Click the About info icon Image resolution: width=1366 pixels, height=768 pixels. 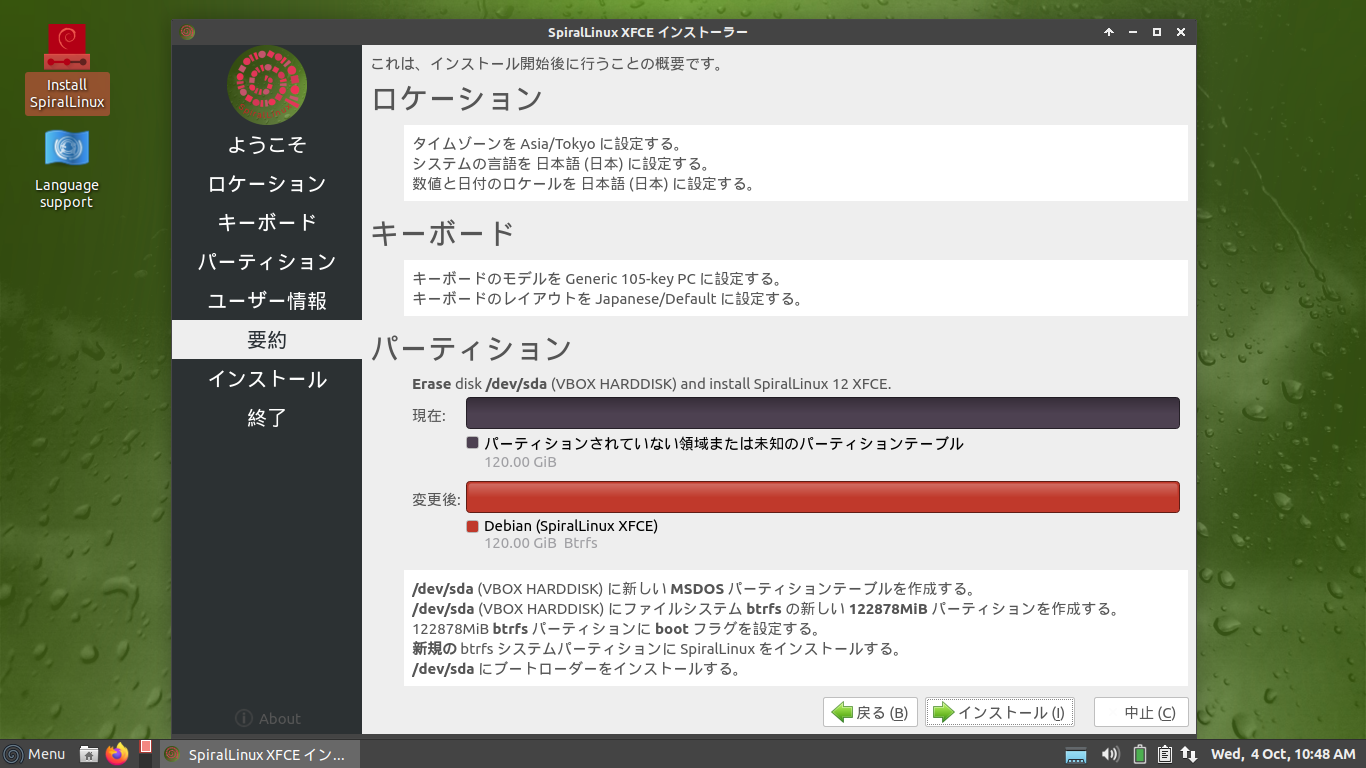click(243, 718)
